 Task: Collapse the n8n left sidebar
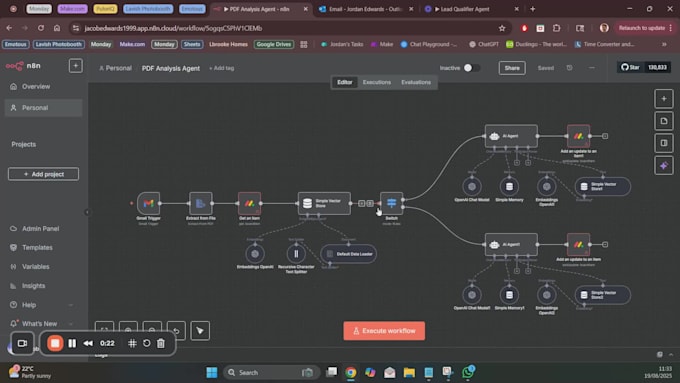(x=87, y=212)
